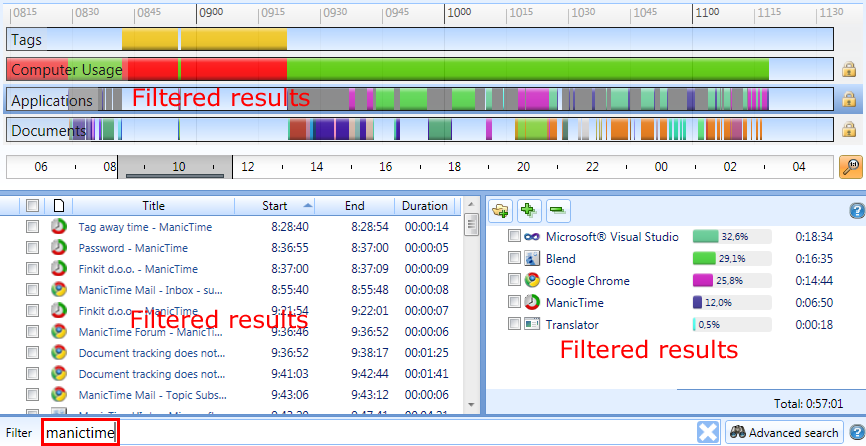Image resolution: width=866 pixels, height=446 pixels.
Task: Click the Translator application icon
Action: (532, 325)
